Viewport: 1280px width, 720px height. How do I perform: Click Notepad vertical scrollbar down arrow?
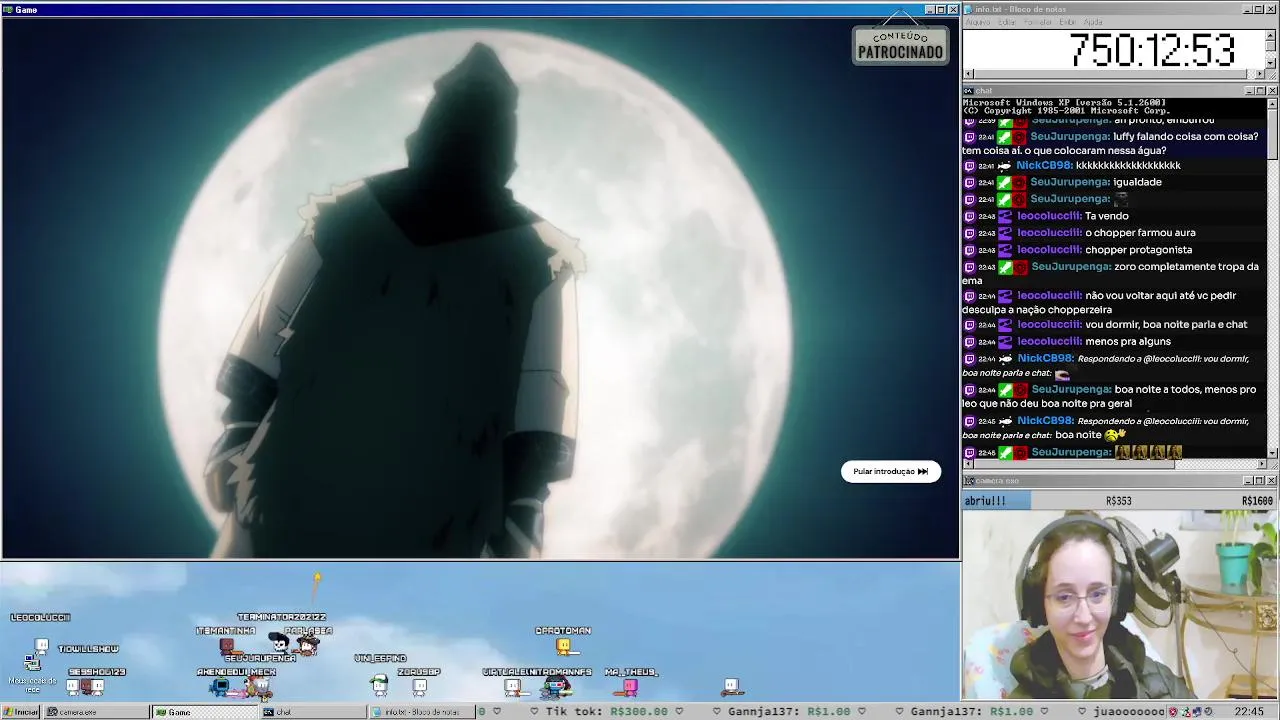[1271, 63]
